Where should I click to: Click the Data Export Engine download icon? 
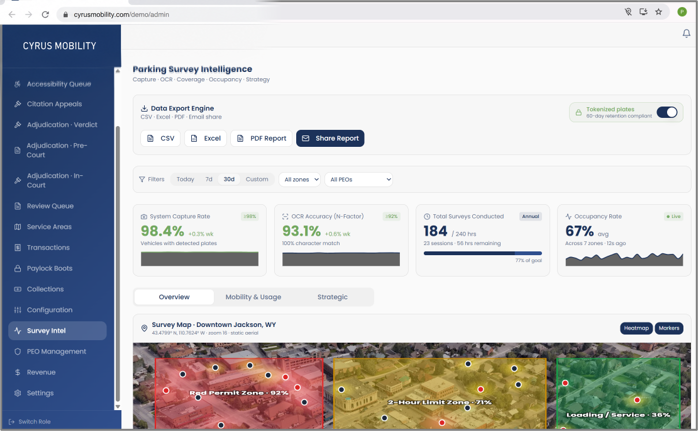[144, 108]
